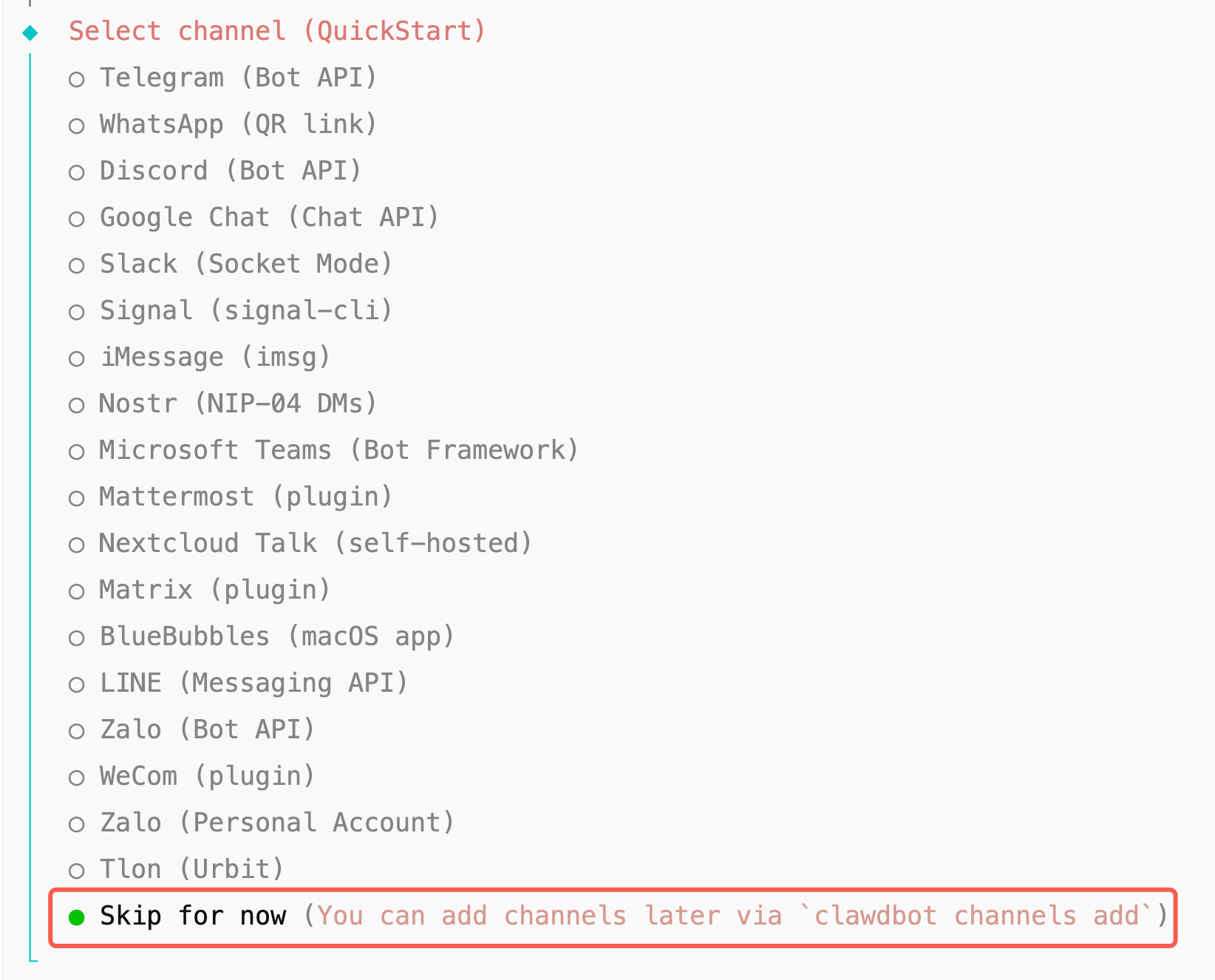Pick Nostr (NIP-04 DMs) option

77,405
